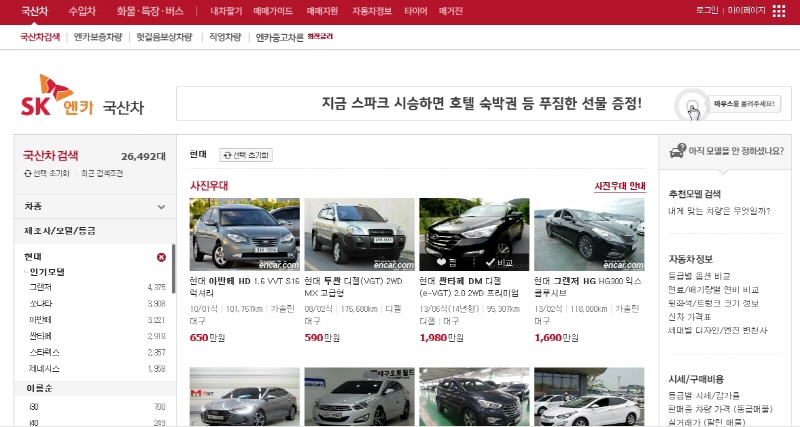800x427 pixels.
Task: Open 현대 아반떼 HD 1.6 VVT listing title
Action: [244, 287]
